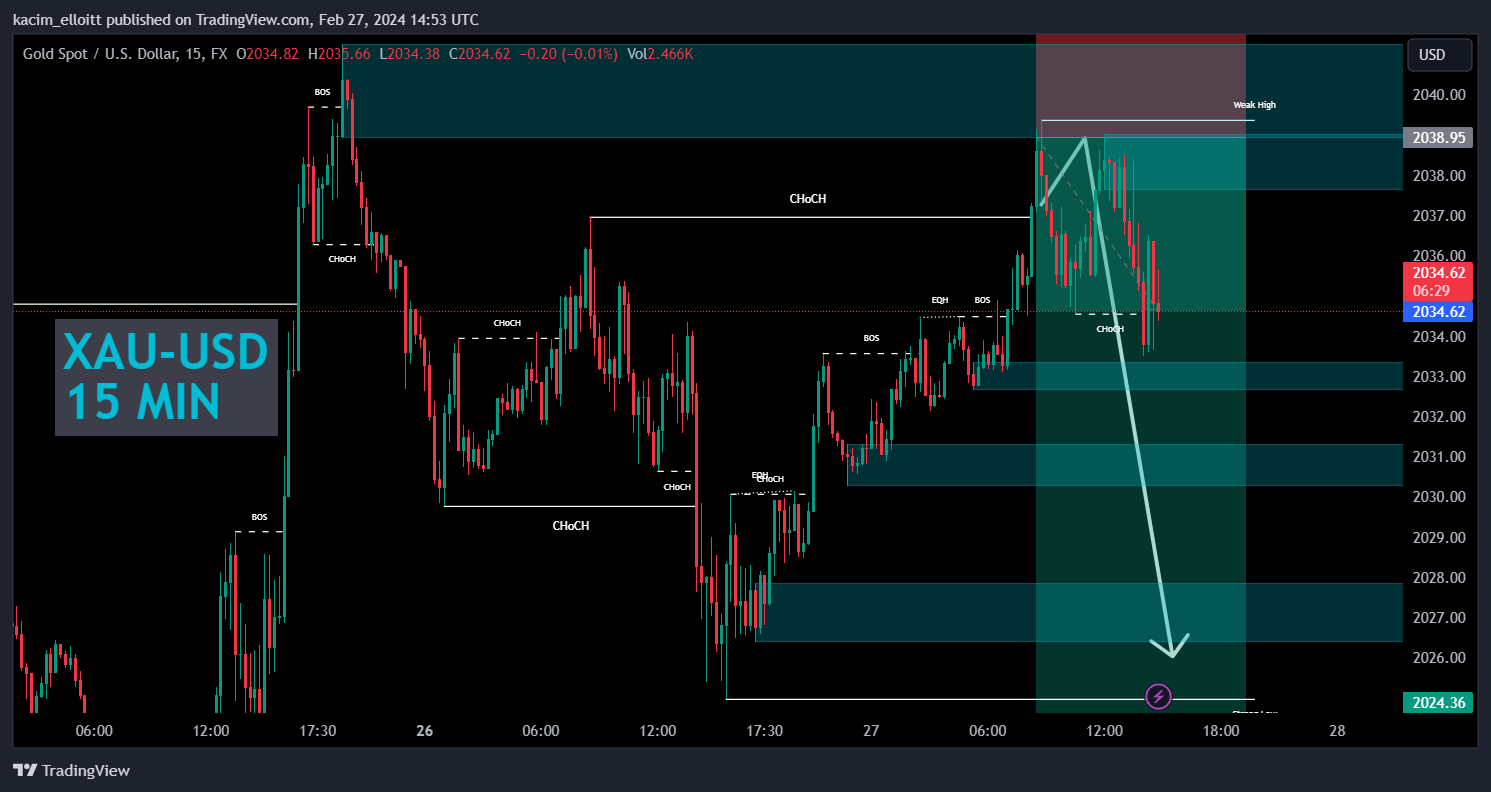Select the gray 2038.95 price label
This screenshot has width=1491, height=792.
tap(1439, 138)
